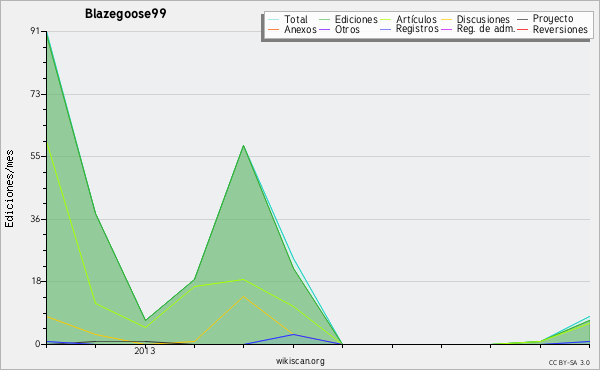600x370 pixels.
Task: Click the cyan Total line swatch
Action: [x=273, y=19]
